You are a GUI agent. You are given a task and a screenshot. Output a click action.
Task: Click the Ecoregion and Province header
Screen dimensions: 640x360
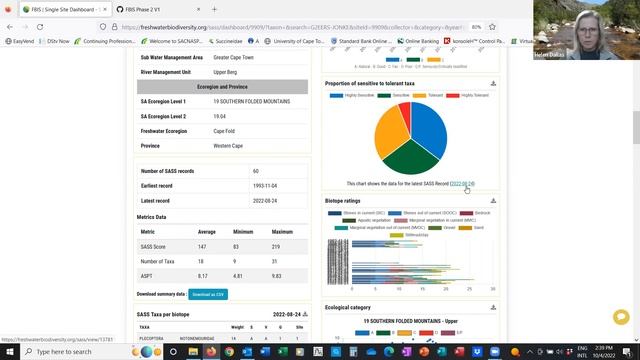pos(222,87)
